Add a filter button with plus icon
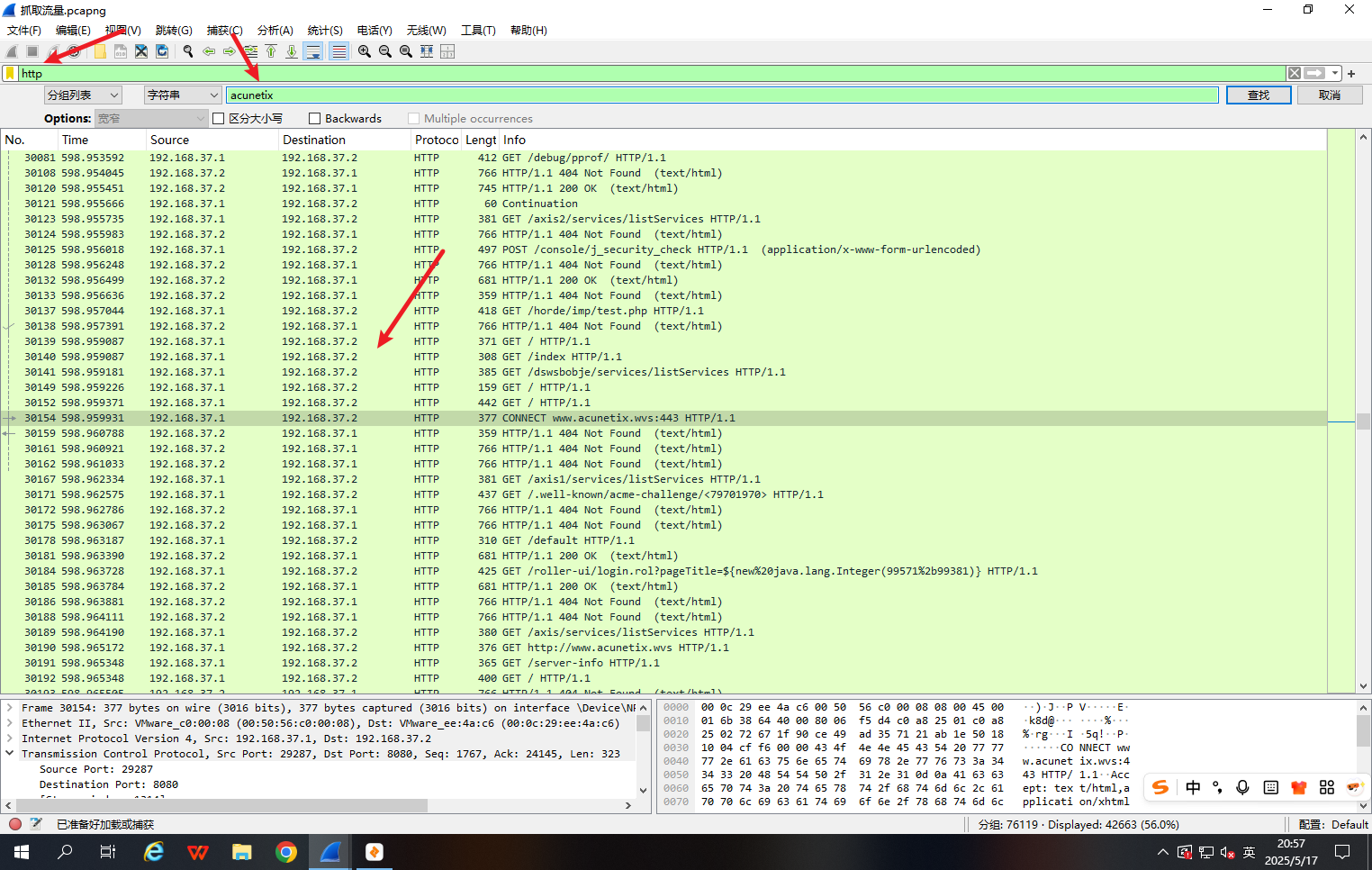Screen dimensions: 1372x870 coord(1351,73)
